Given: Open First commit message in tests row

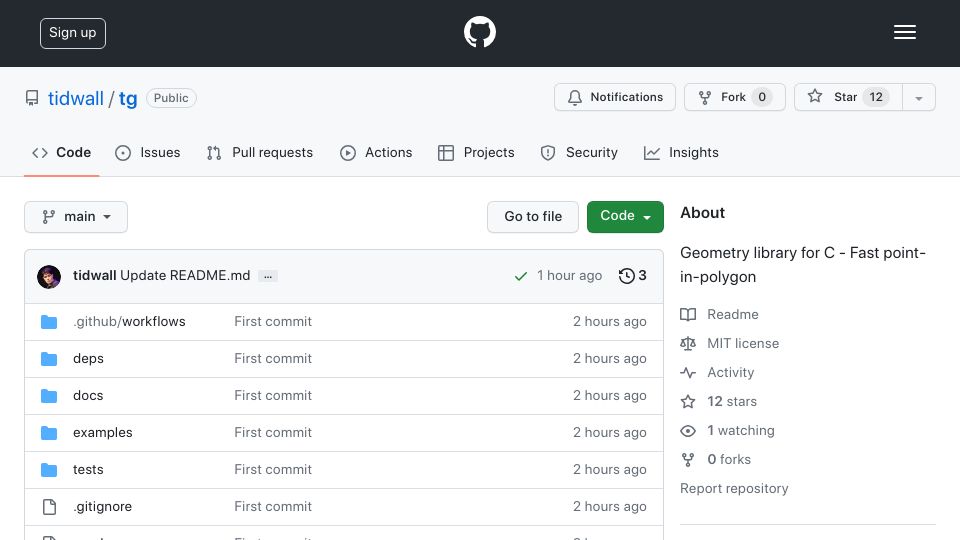Looking at the screenshot, I should click(x=273, y=470).
